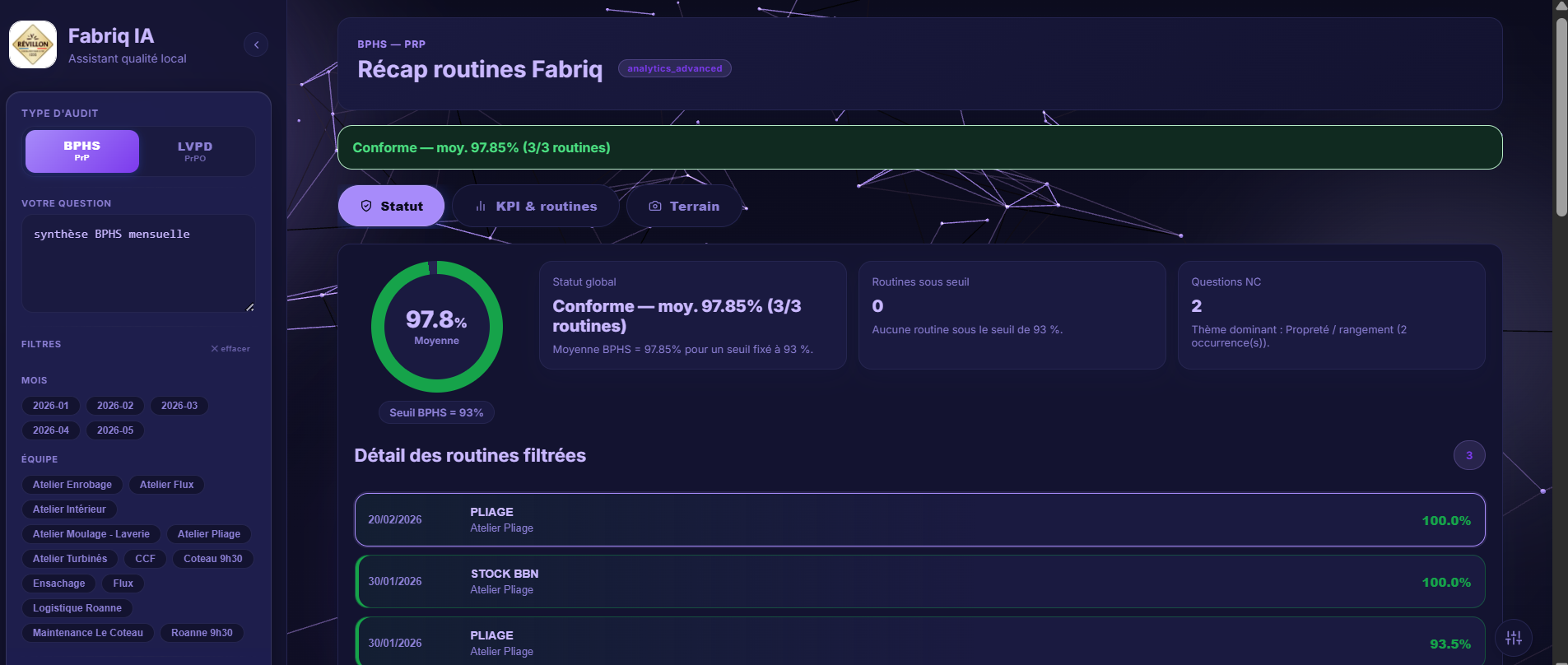The image size is (1568, 665).
Task: Filter by Atelier Flux team
Action: (166, 485)
